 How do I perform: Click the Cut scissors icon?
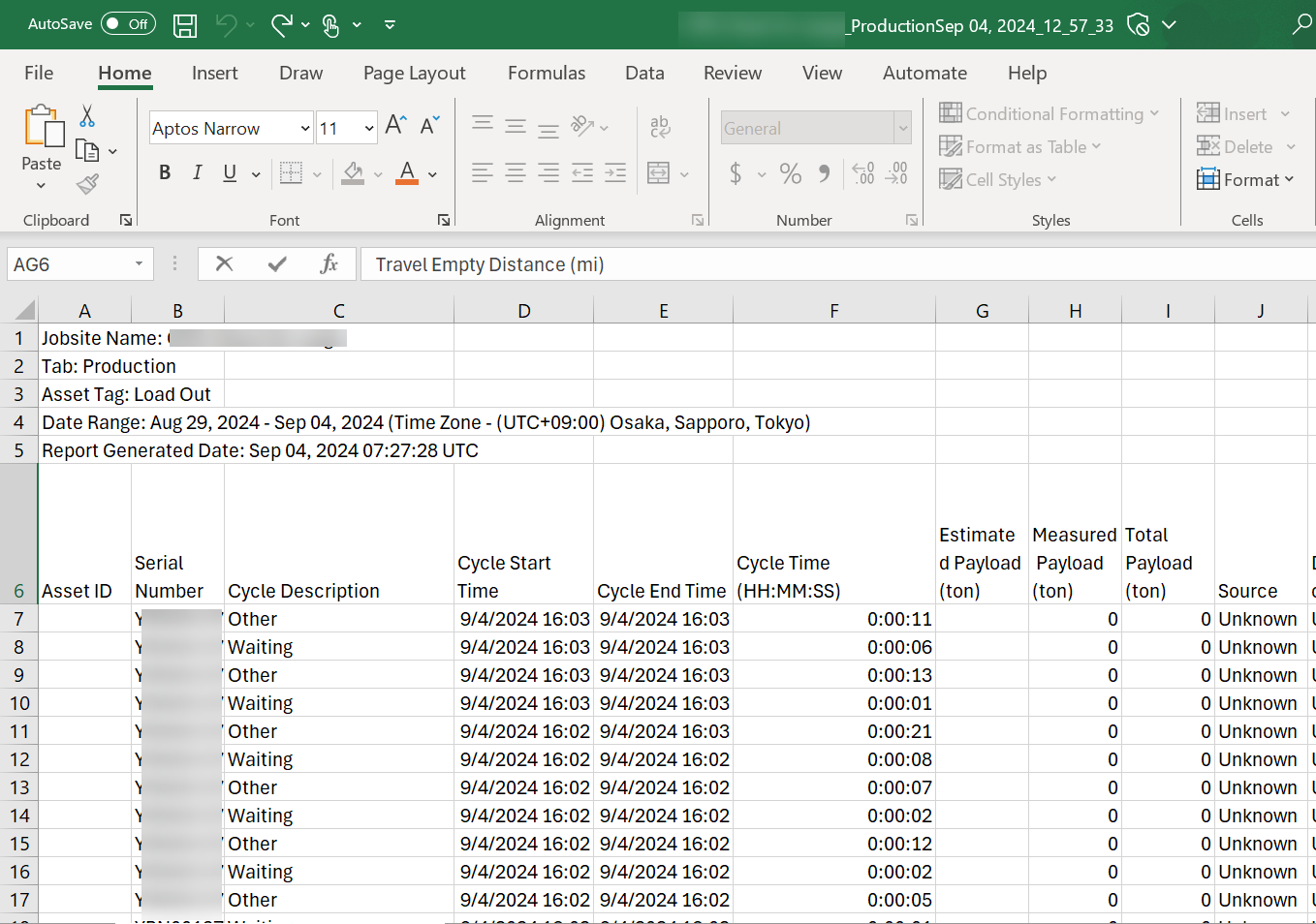click(87, 116)
